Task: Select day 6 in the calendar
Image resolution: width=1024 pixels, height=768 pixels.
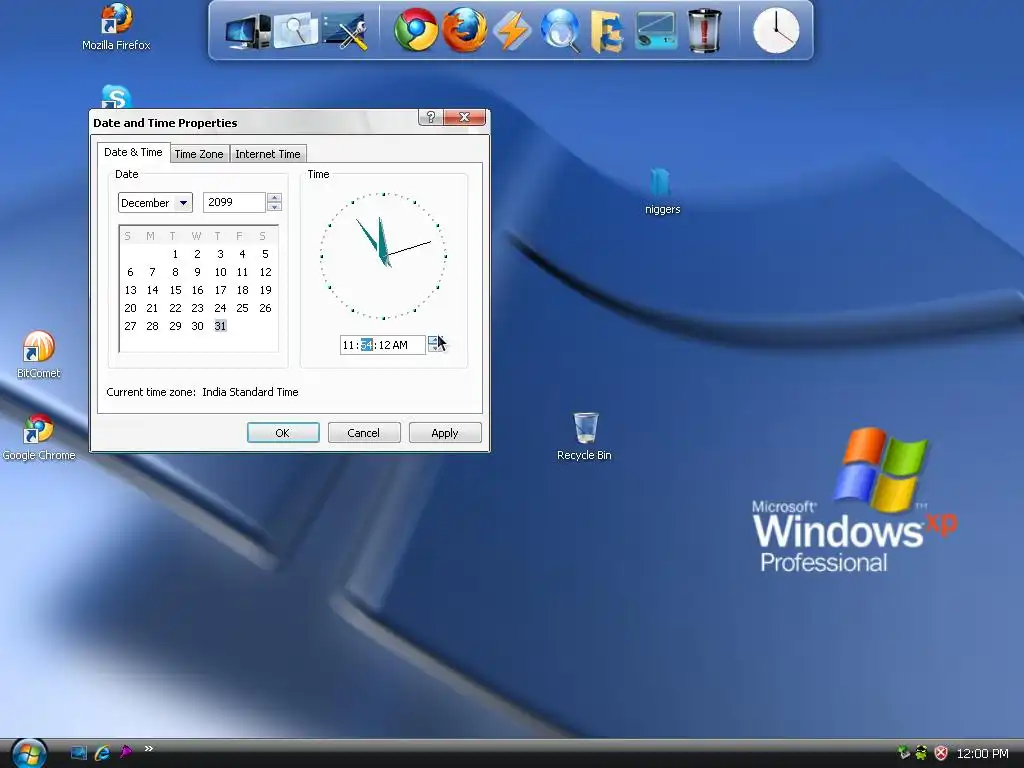Action: coord(131,272)
